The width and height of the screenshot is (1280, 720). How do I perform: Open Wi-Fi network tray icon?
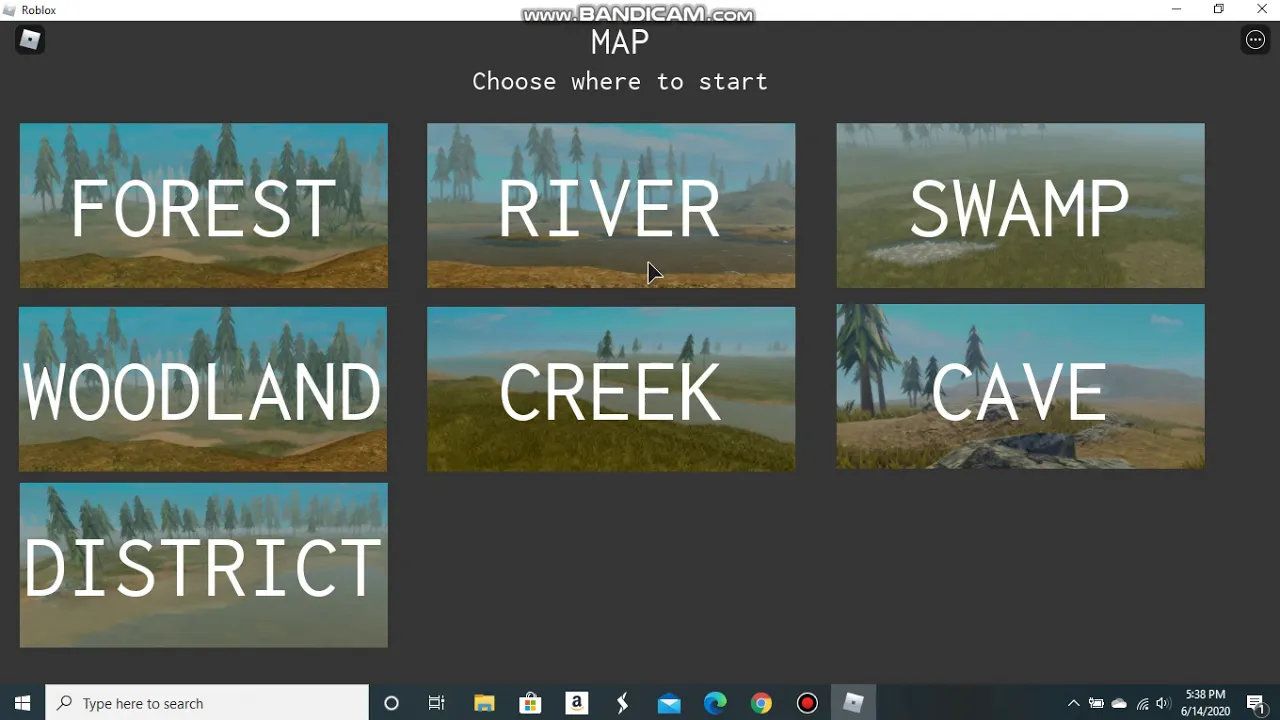click(x=1142, y=703)
